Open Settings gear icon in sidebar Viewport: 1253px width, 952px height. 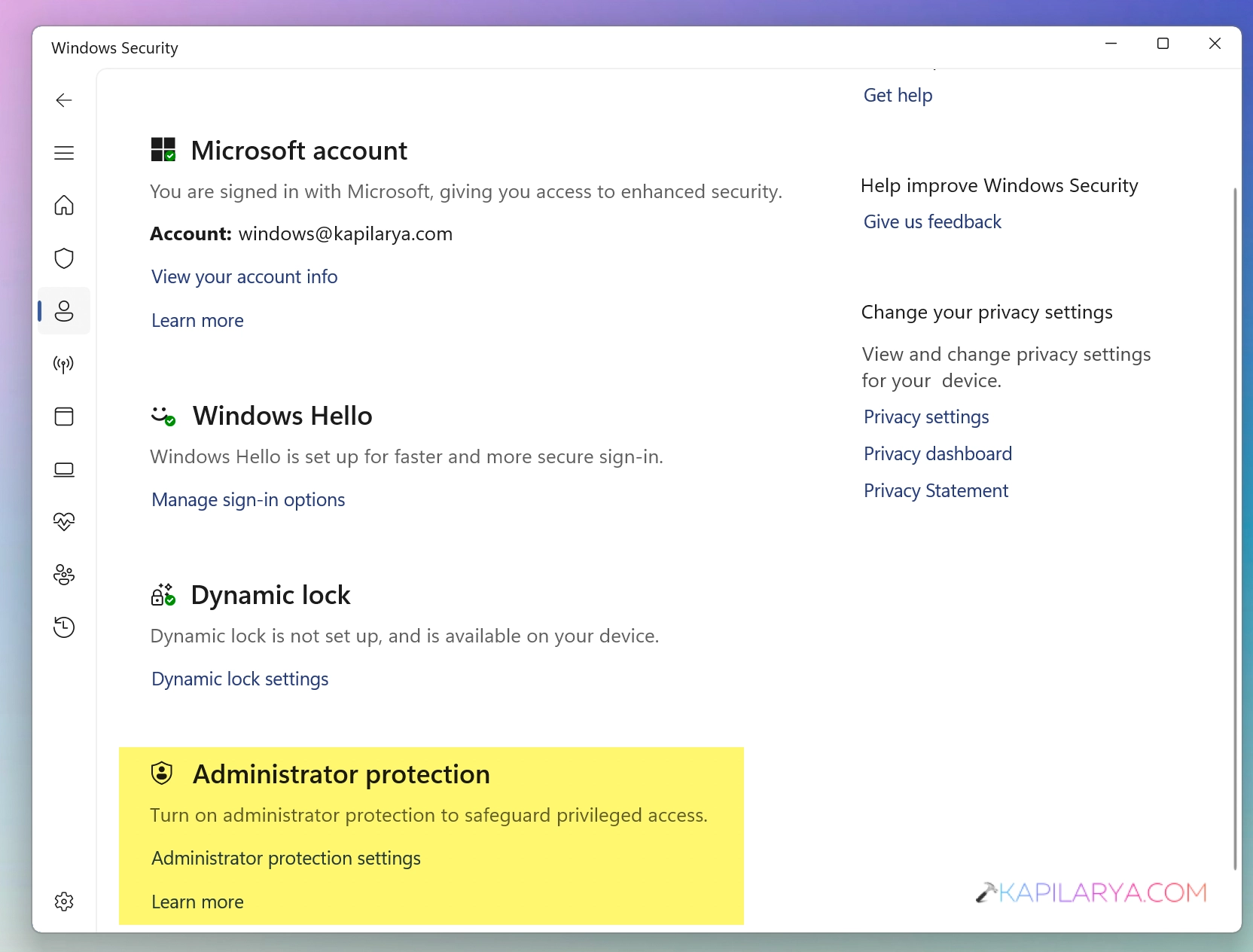(64, 902)
